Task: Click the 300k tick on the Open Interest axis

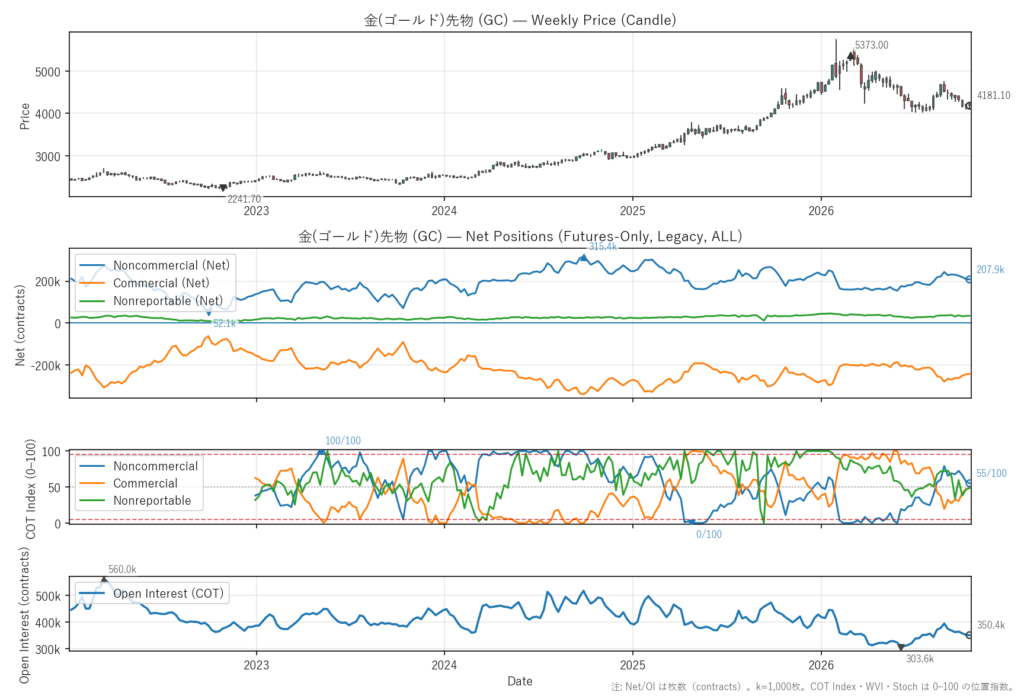Action: click(x=48, y=650)
